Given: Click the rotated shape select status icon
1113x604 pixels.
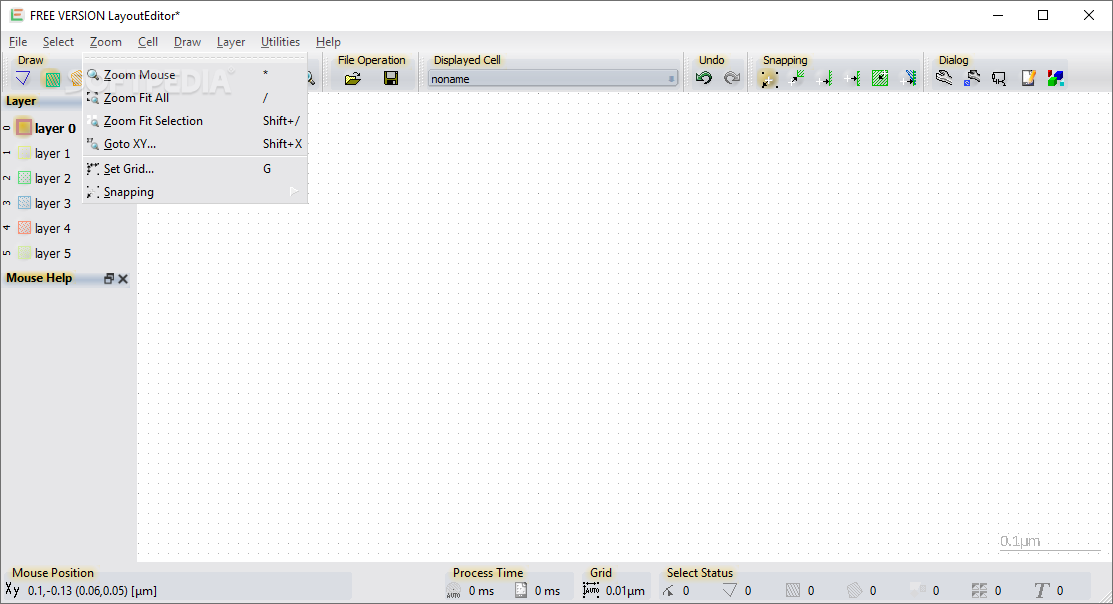Looking at the screenshot, I should [x=855, y=591].
